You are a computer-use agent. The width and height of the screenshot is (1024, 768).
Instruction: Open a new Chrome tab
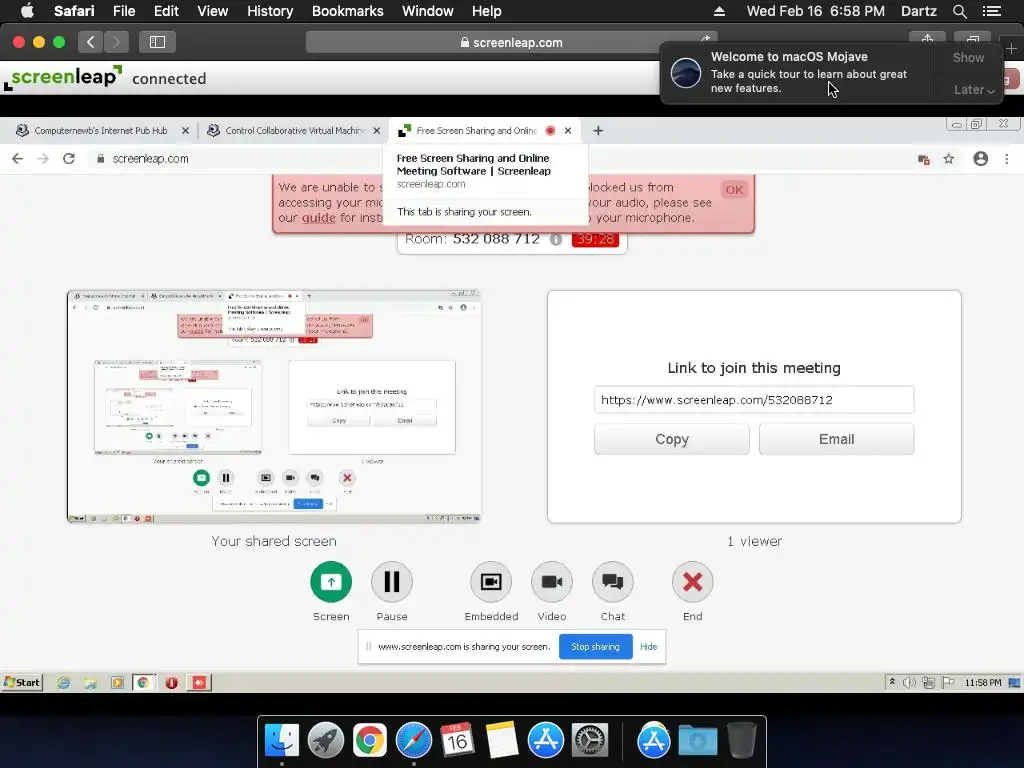(x=598, y=131)
